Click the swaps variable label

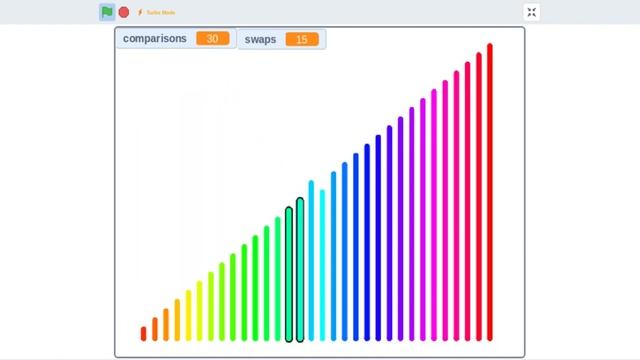click(x=260, y=39)
